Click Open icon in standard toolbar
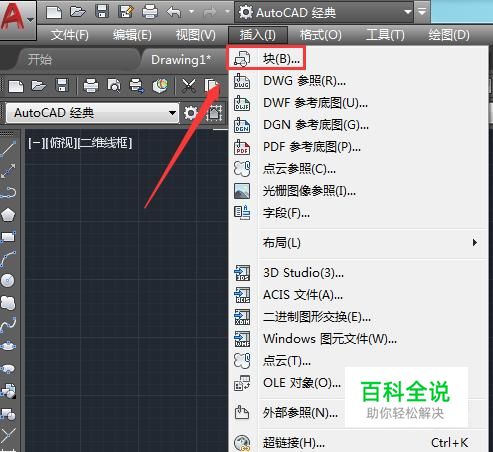Viewport: 493px width, 452px height. click(39, 86)
